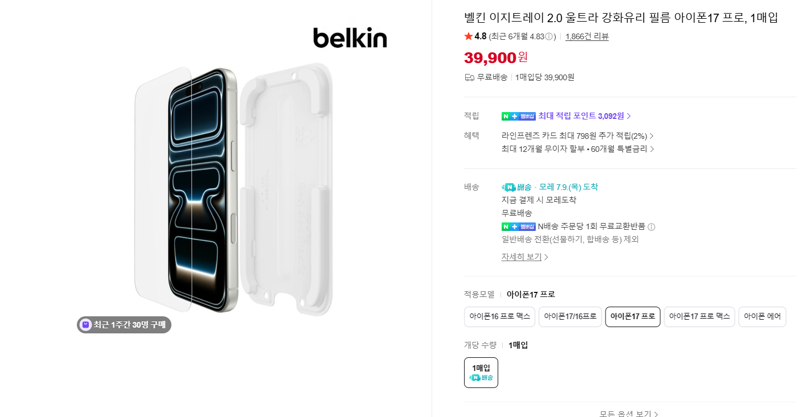Click the N+ membership badge by 최대 적립 포인트
The width and height of the screenshot is (800, 417).
518,116
